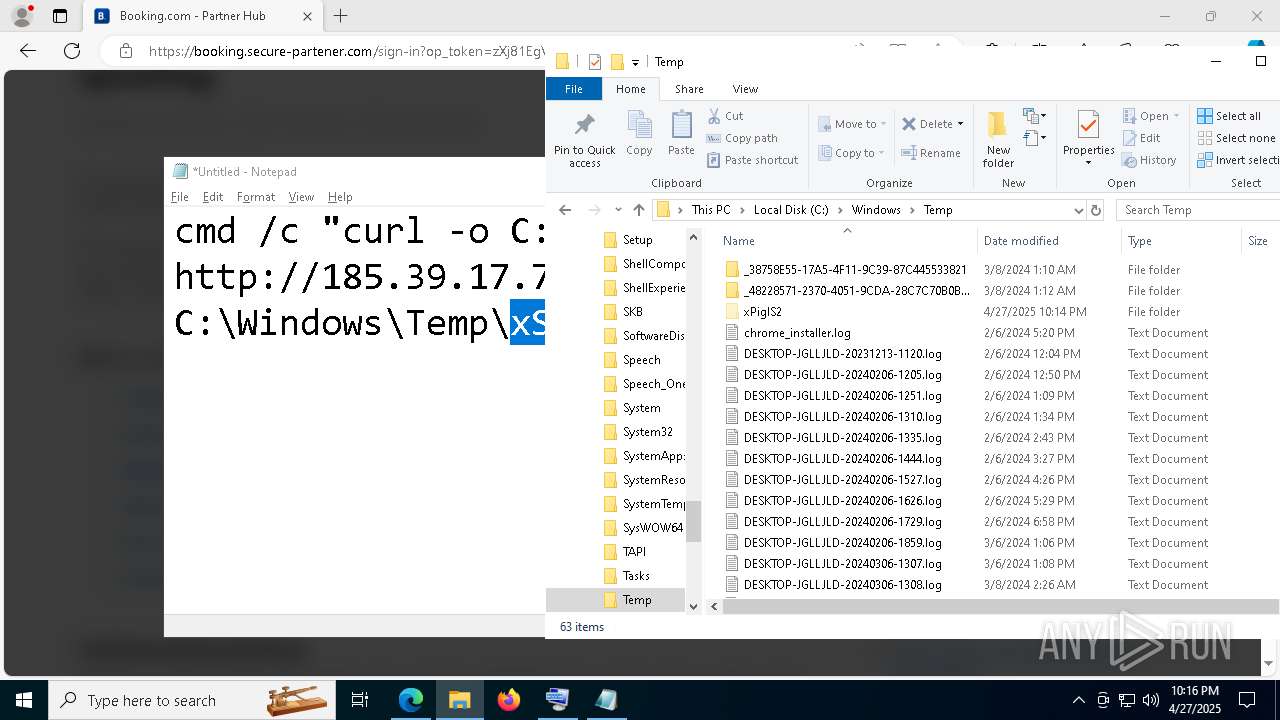Refresh the Temp folder view
The width and height of the screenshot is (1280, 720).
1095,210
